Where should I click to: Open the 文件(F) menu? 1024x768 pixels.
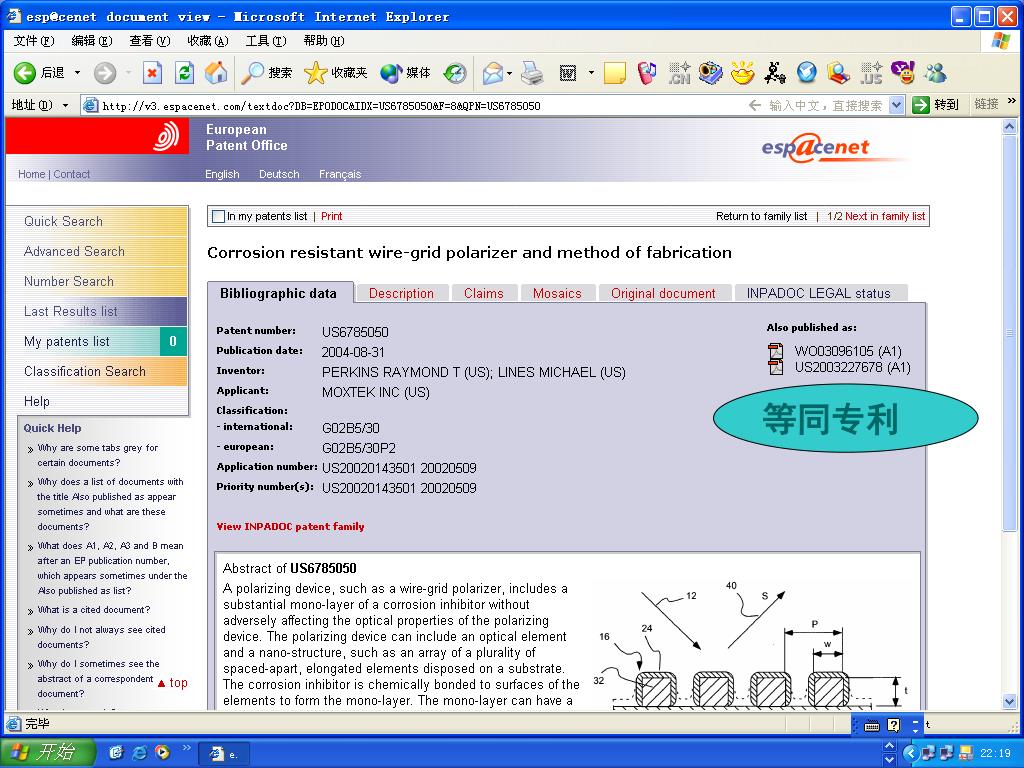33,41
